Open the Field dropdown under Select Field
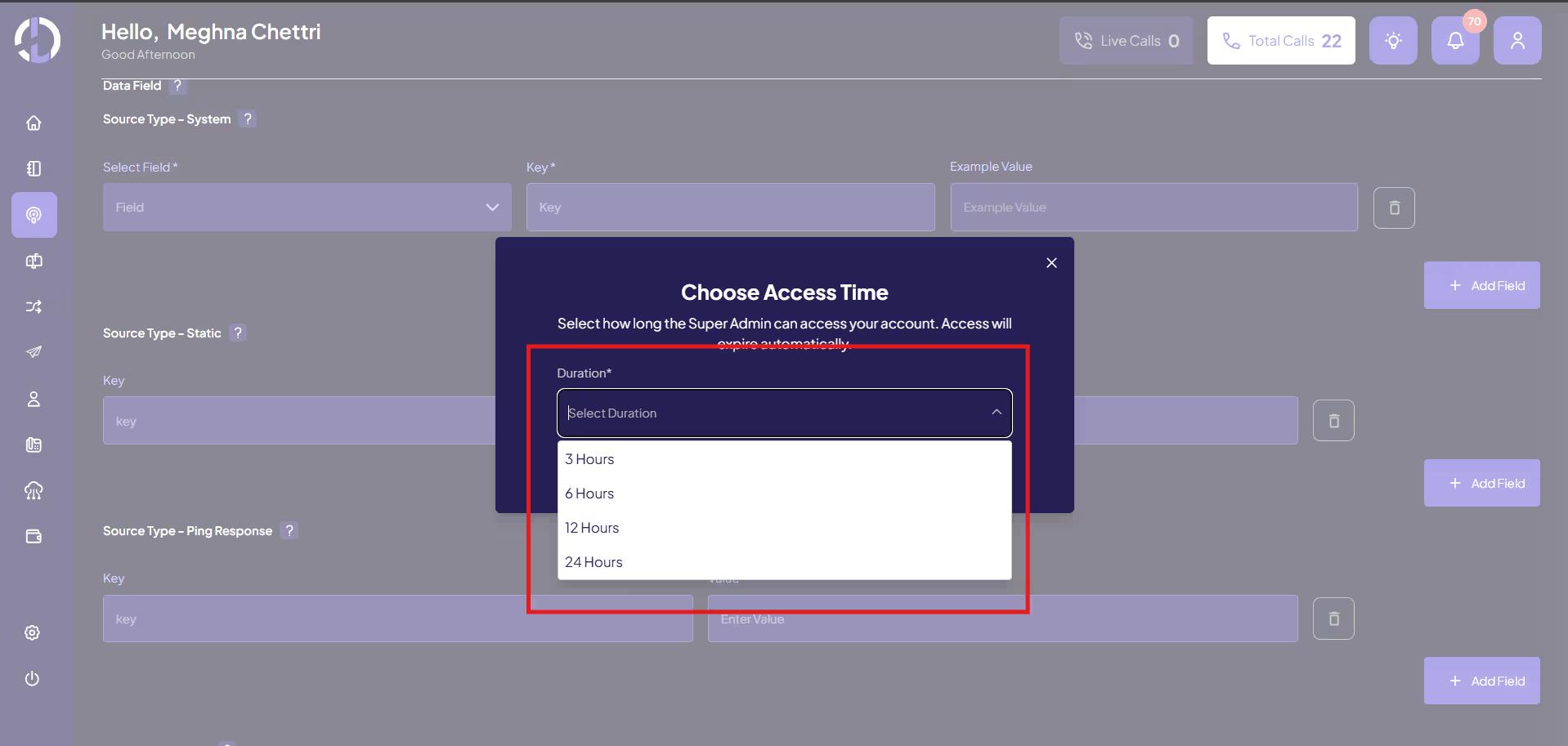Image resolution: width=1568 pixels, height=746 pixels. 307,207
